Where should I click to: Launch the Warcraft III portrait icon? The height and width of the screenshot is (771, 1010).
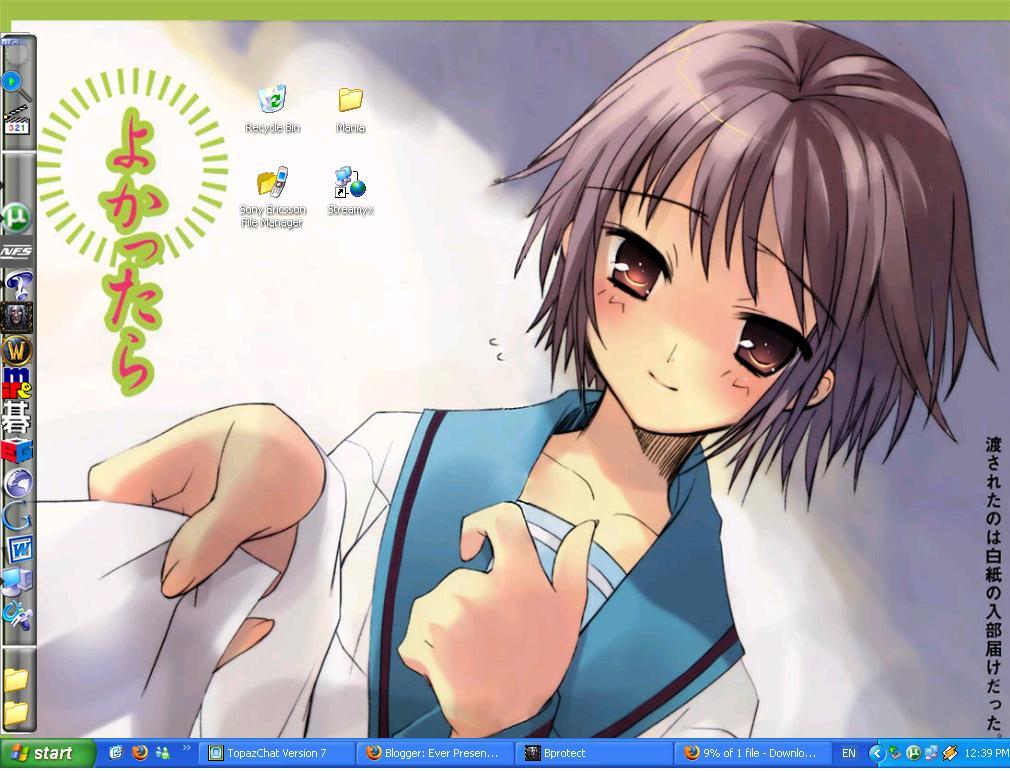(17, 317)
